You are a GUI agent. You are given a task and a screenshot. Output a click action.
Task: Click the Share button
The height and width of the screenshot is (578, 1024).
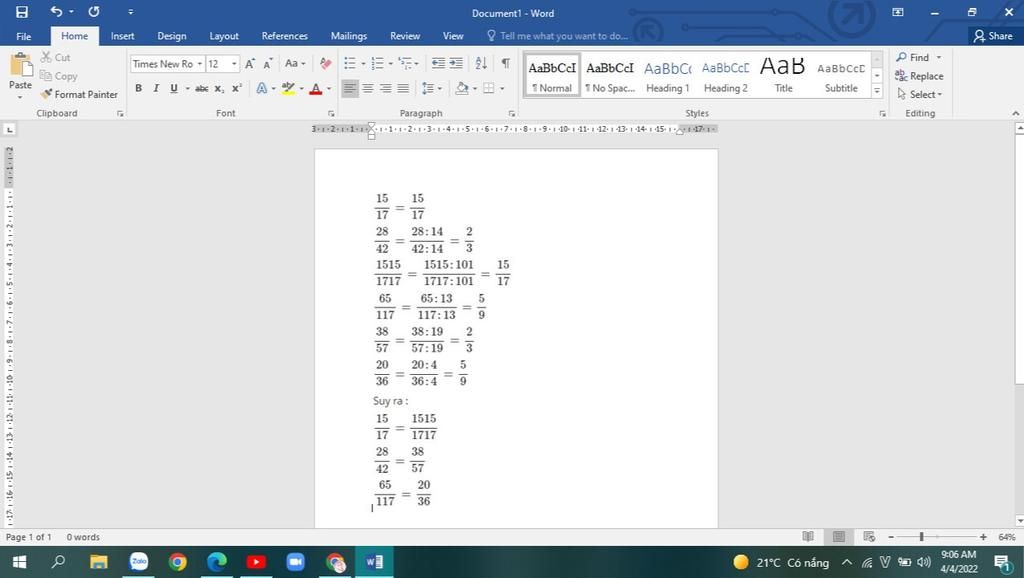coord(993,36)
